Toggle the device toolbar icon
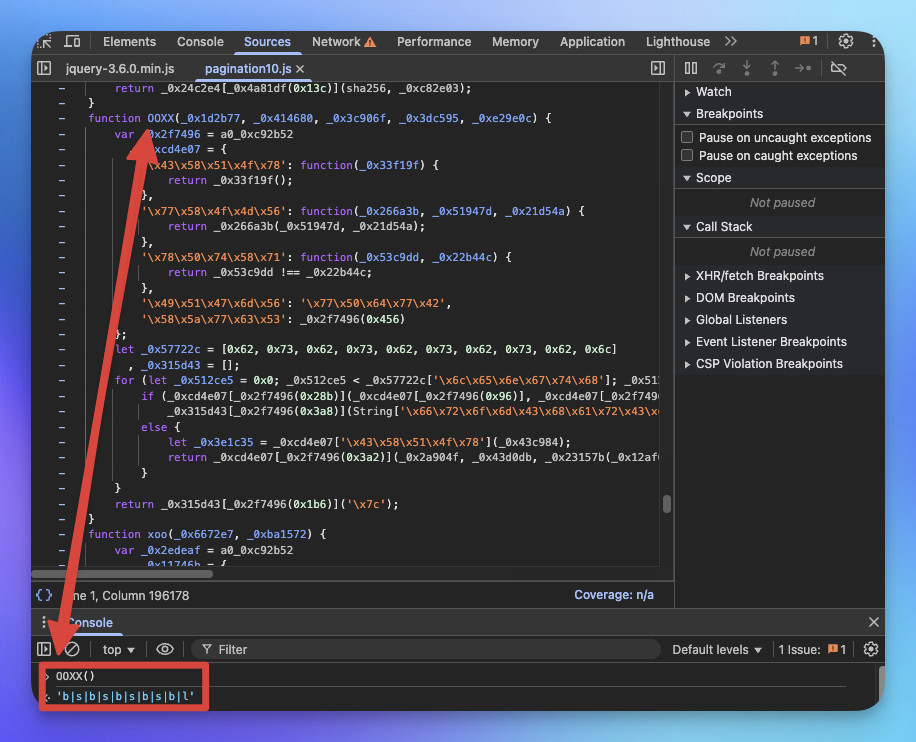Image resolution: width=916 pixels, height=742 pixels. click(x=72, y=41)
